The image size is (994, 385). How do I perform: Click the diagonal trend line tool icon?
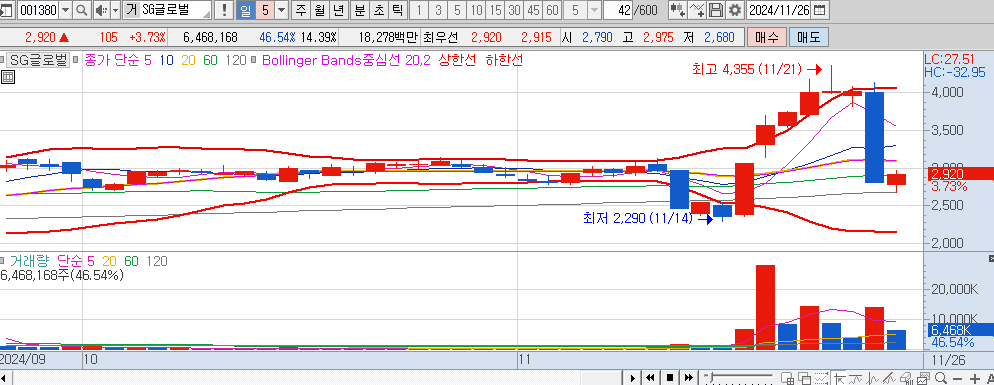click(889, 378)
